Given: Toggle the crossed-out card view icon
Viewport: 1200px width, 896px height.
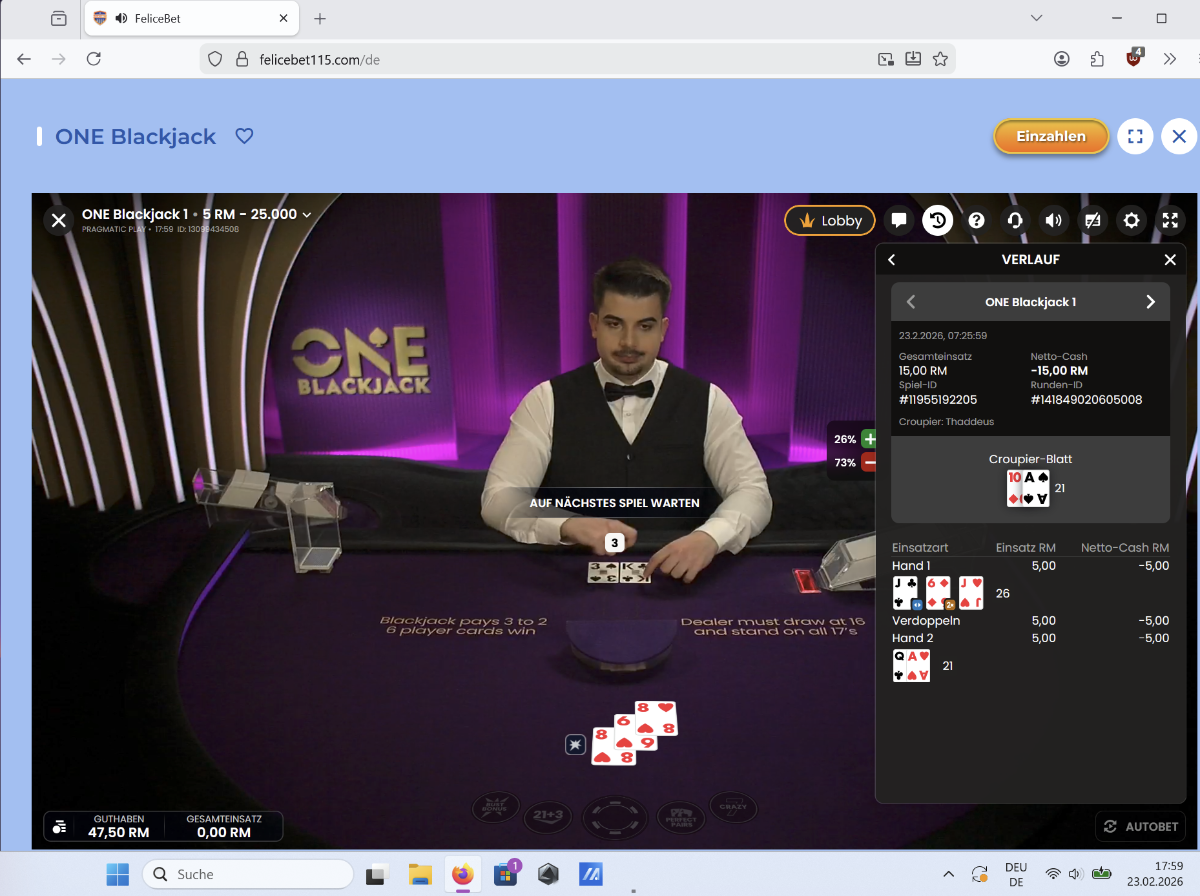Looking at the screenshot, I should tap(1093, 220).
